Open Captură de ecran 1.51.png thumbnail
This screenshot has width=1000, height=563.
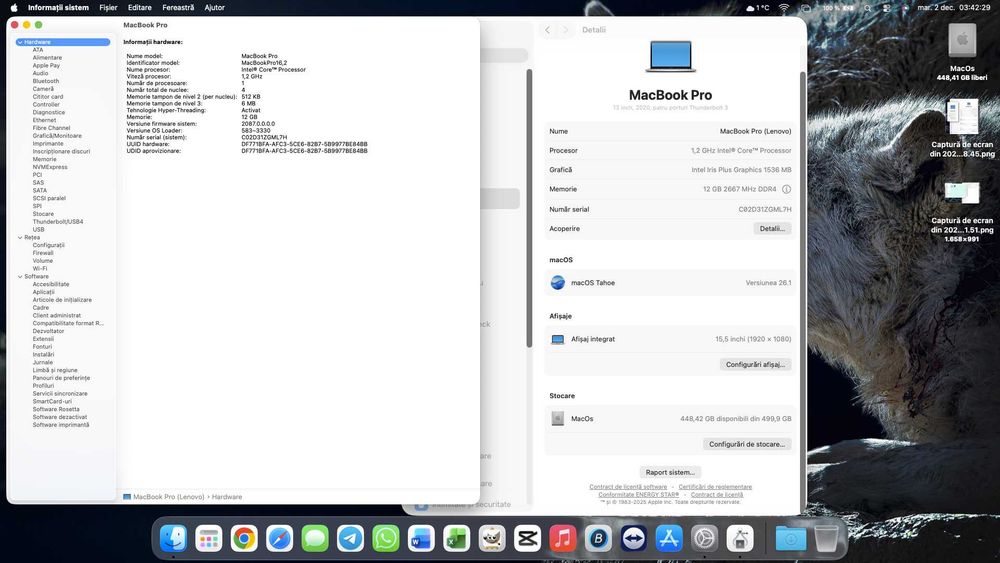pos(962,193)
